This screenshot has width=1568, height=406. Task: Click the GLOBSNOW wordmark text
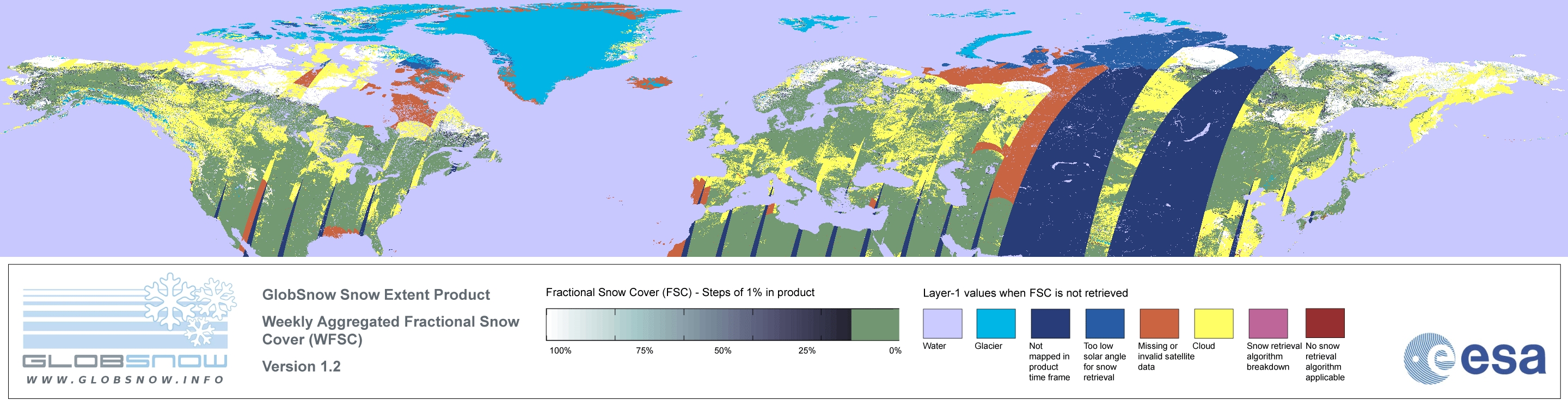tap(125, 361)
